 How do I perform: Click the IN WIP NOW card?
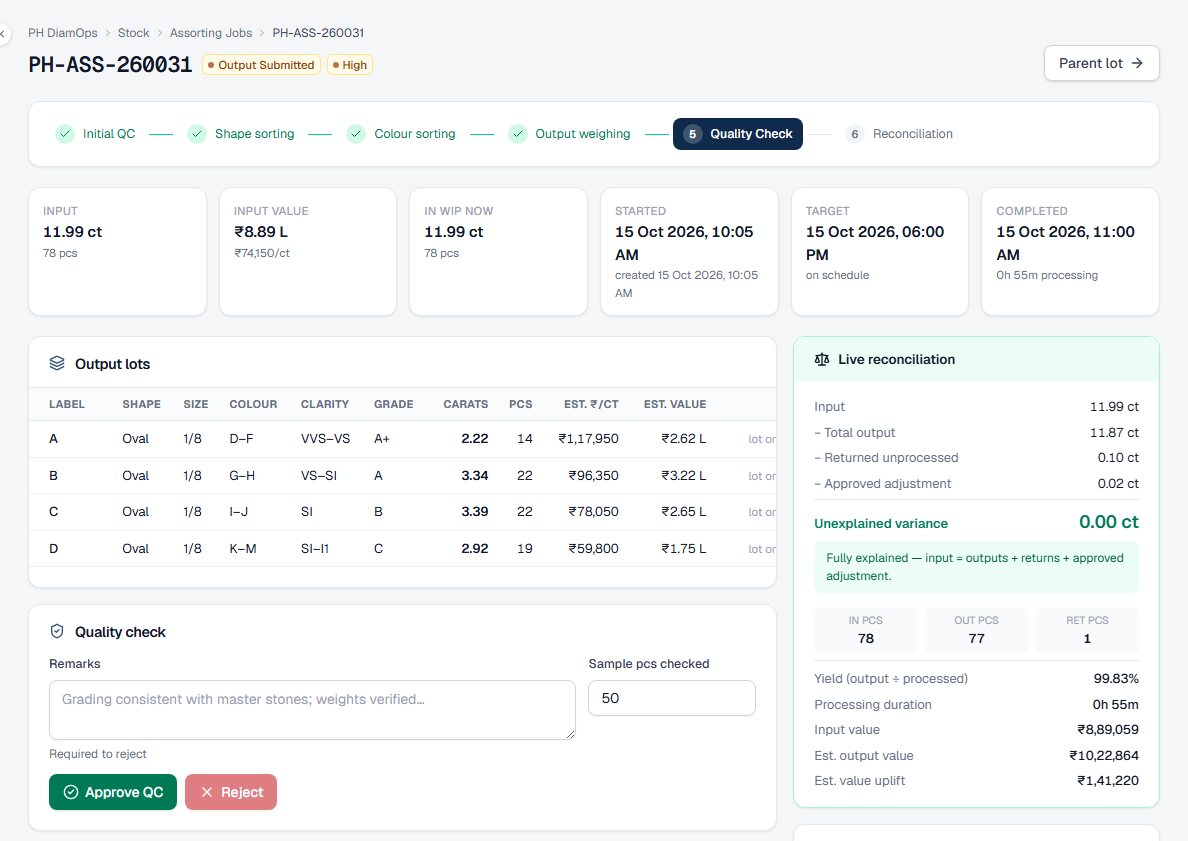tap(499, 252)
